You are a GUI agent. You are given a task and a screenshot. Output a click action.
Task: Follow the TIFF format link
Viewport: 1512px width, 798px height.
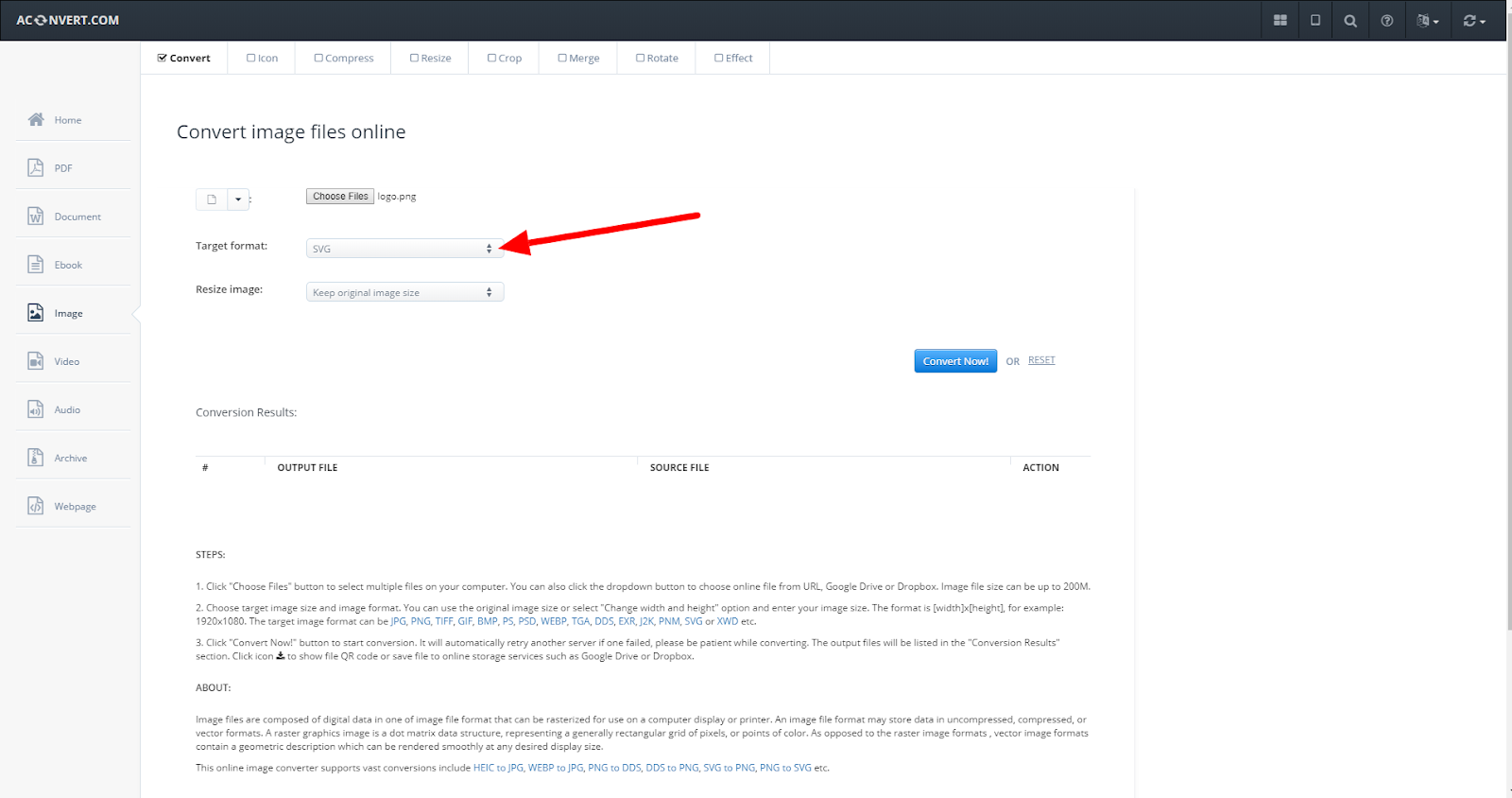tap(443, 621)
